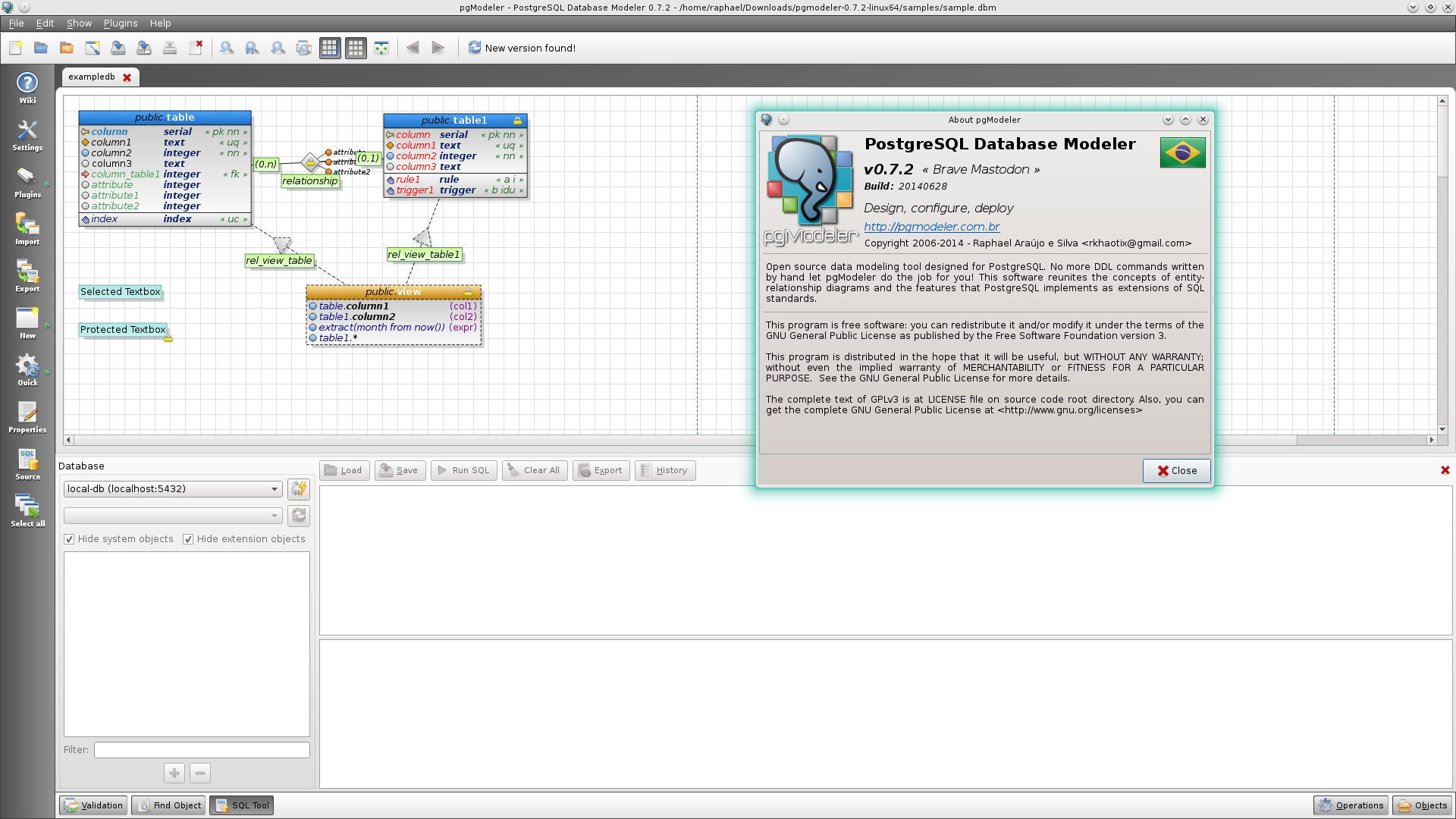Toggle the Validation panel button
1456x819 pixels.
[x=93, y=805]
